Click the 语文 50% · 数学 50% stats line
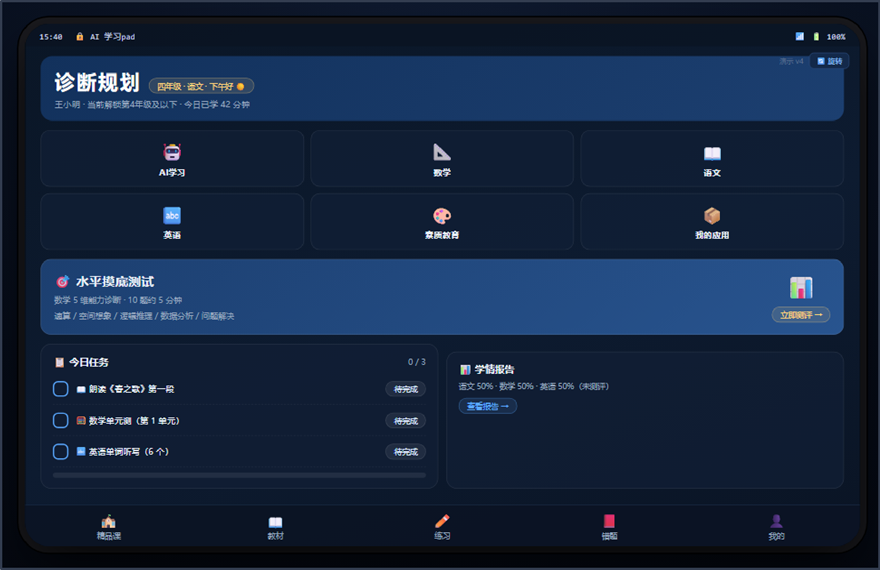Image resolution: width=880 pixels, height=570 pixels. (533, 387)
